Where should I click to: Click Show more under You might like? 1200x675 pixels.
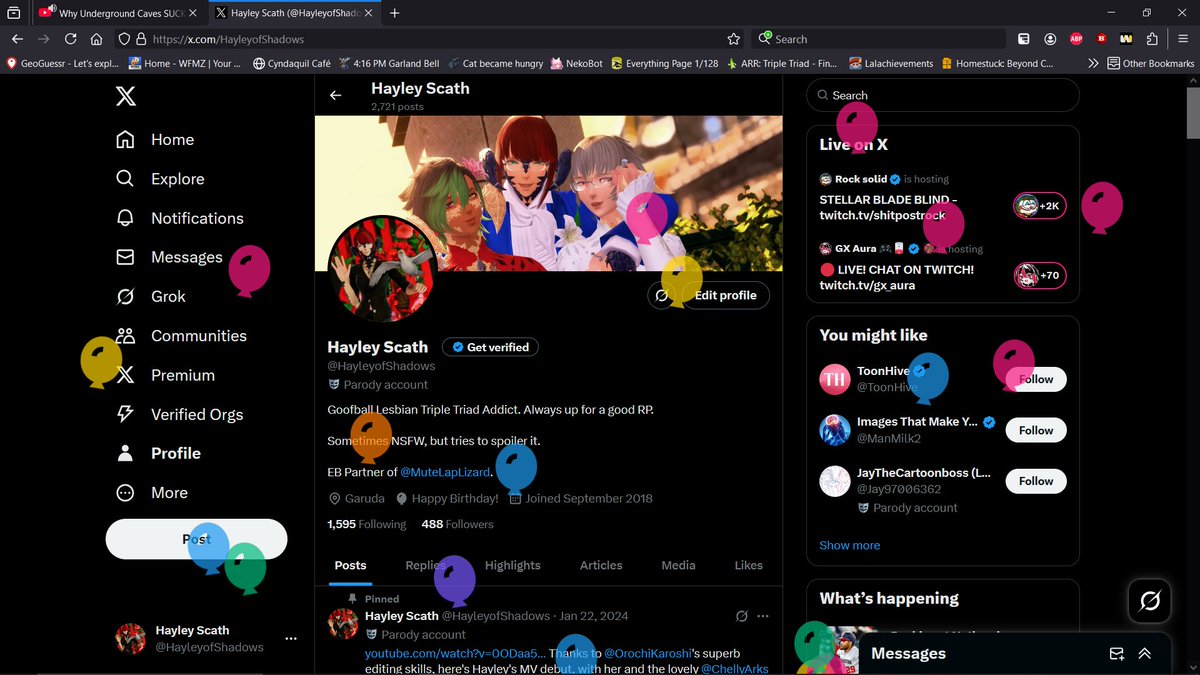click(x=850, y=545)
